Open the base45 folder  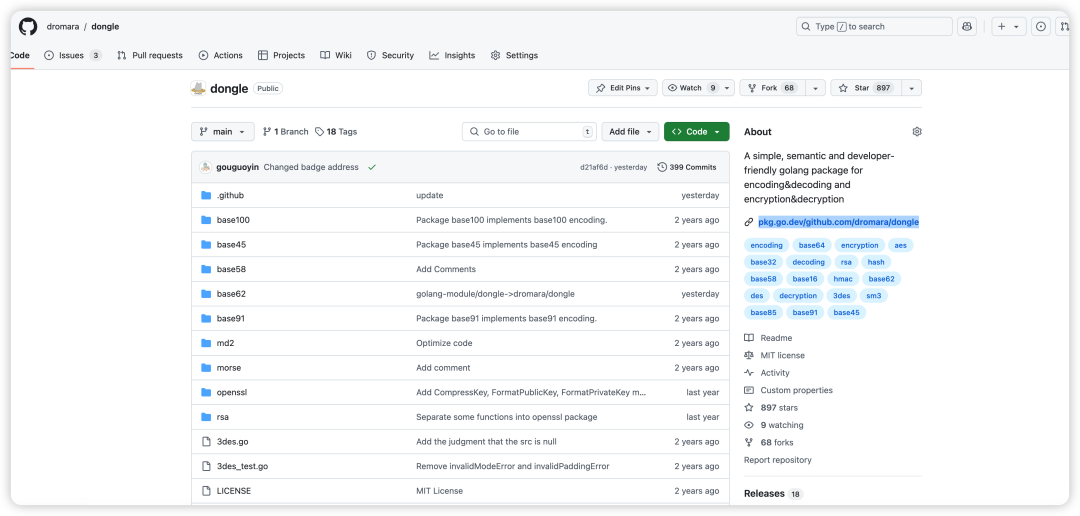click(x=231, y=245)
